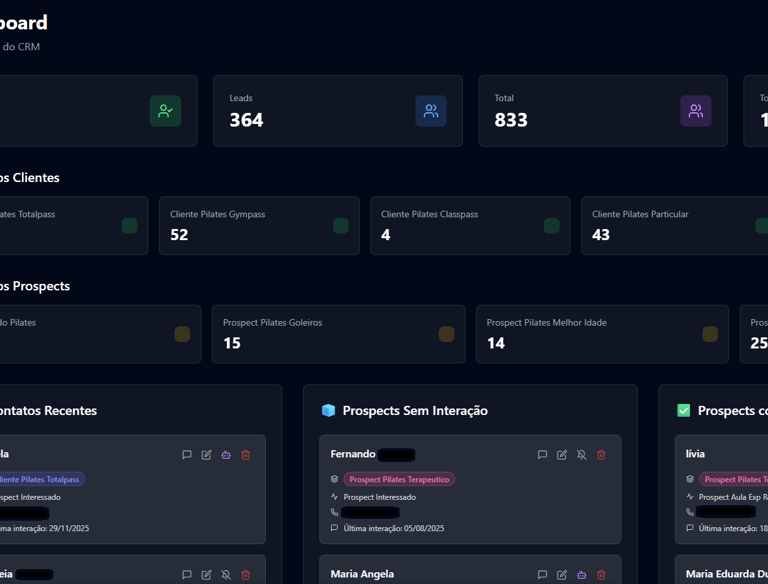Click message icon beside Fernando's Última interação

coord(335,528)
